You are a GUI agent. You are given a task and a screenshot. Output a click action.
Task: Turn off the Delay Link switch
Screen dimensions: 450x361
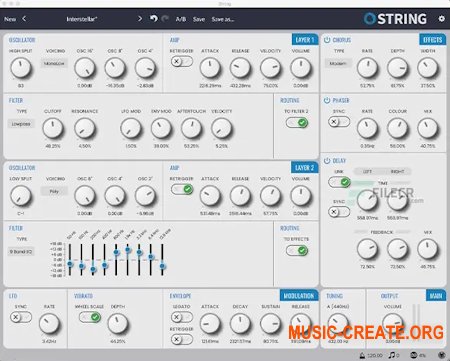339,182
